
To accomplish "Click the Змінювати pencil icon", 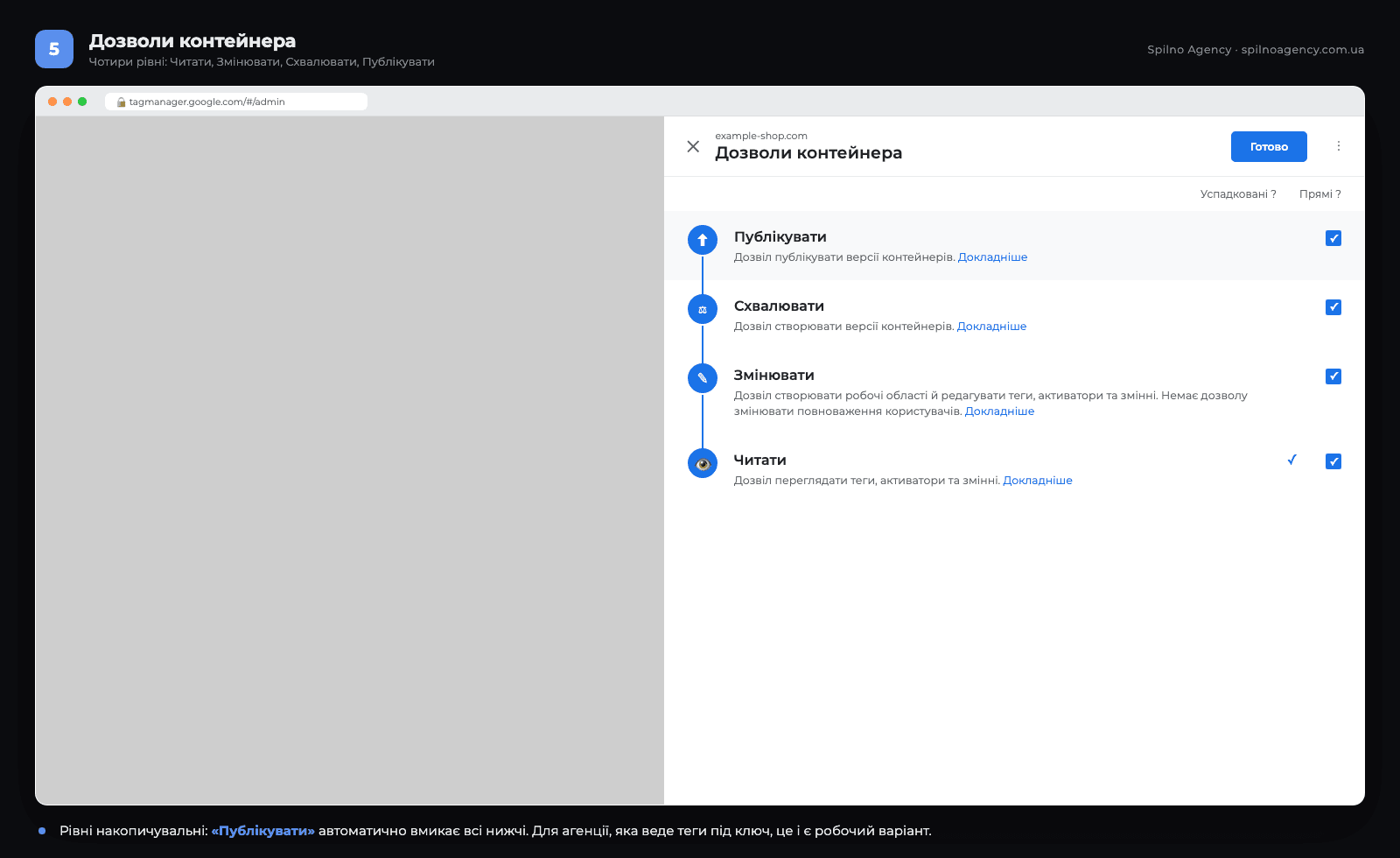I will [x=703, y=378].
